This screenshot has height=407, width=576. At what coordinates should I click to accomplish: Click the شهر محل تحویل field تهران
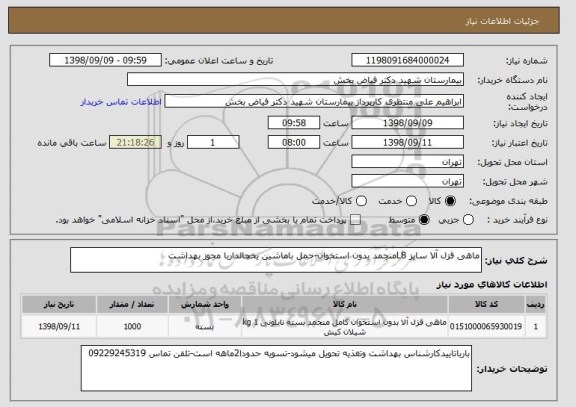[x=407, y=181]
